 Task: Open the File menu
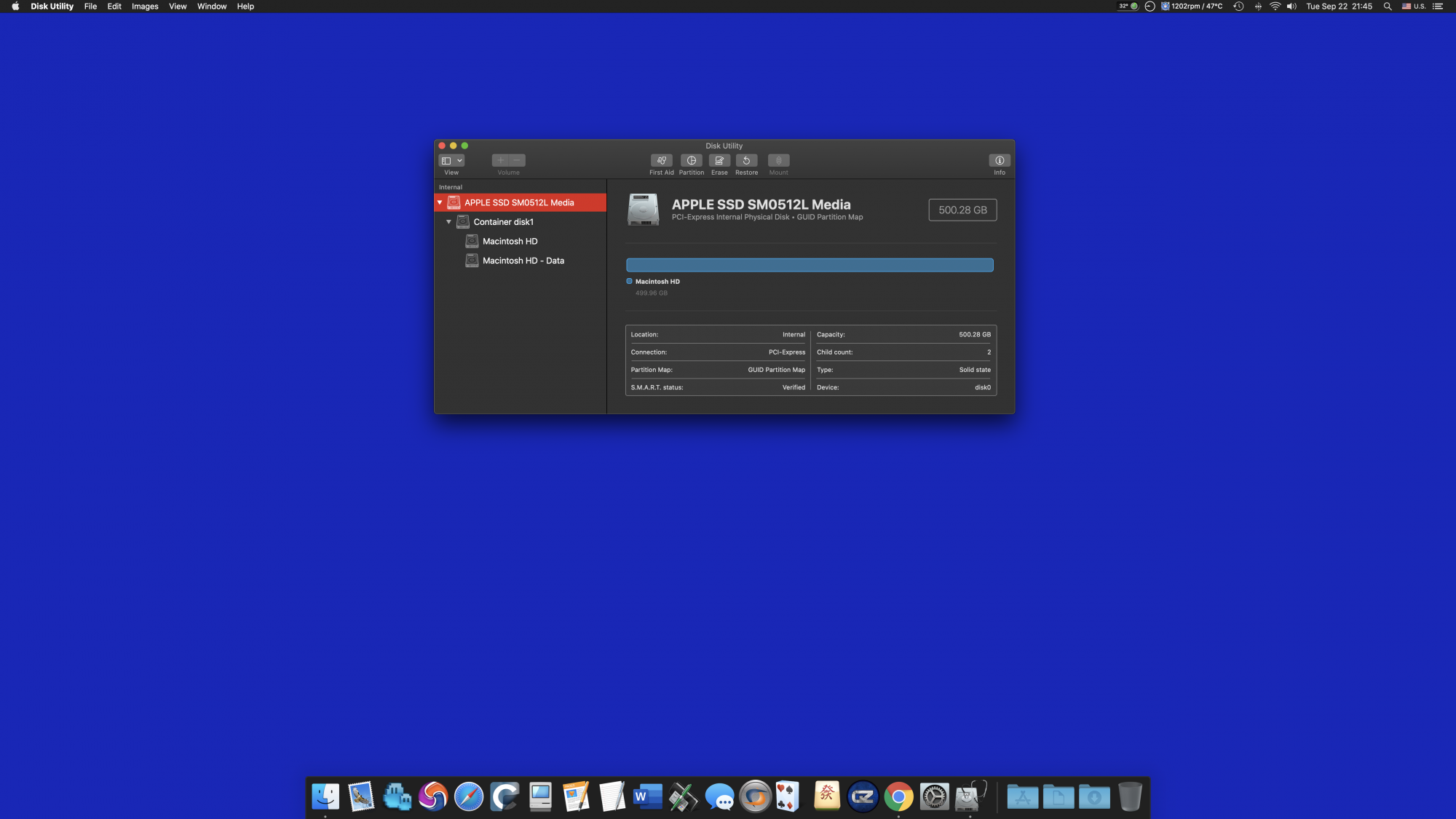(90, 7)
